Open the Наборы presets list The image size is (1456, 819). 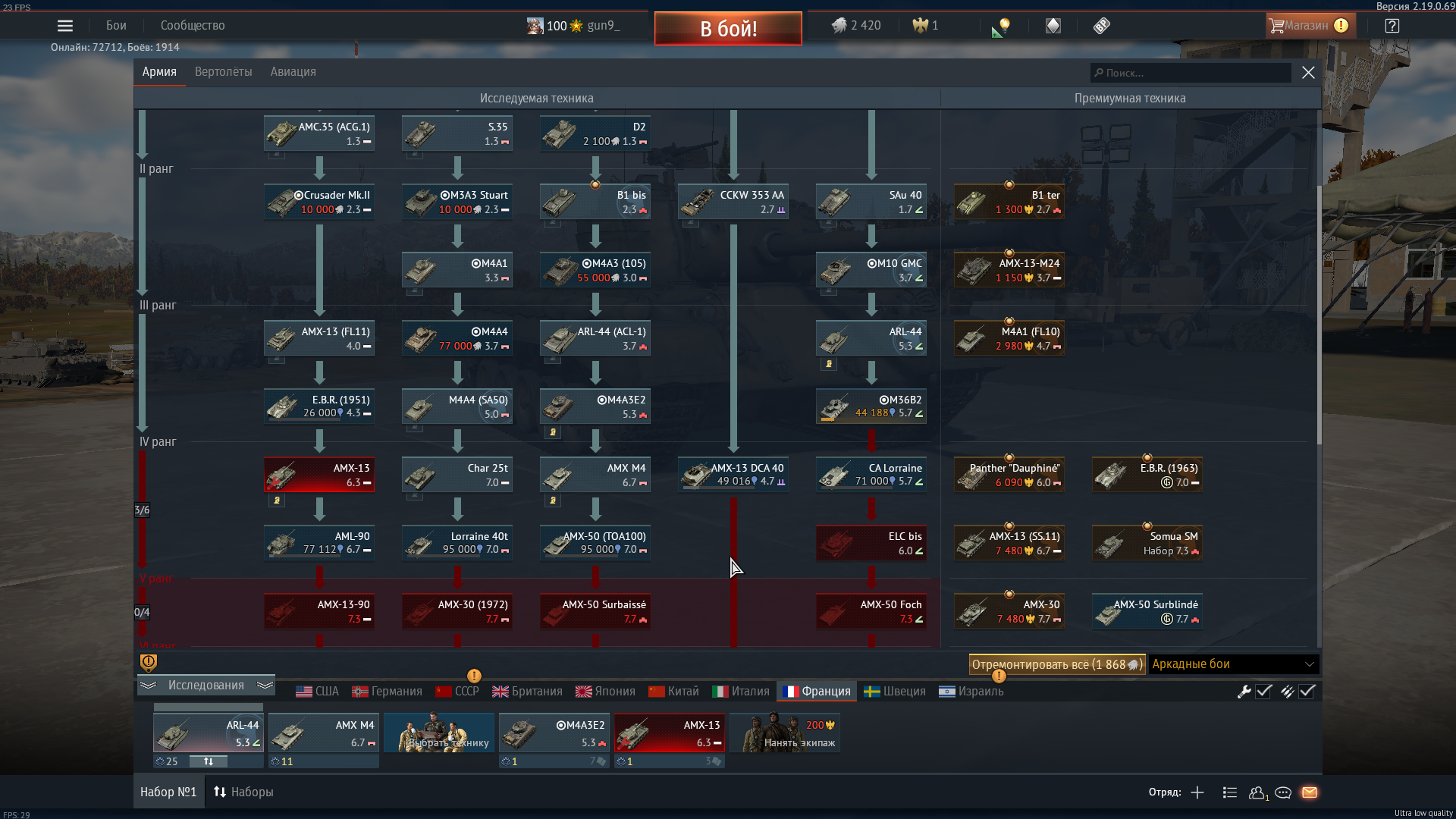click(x=243, y=792)
